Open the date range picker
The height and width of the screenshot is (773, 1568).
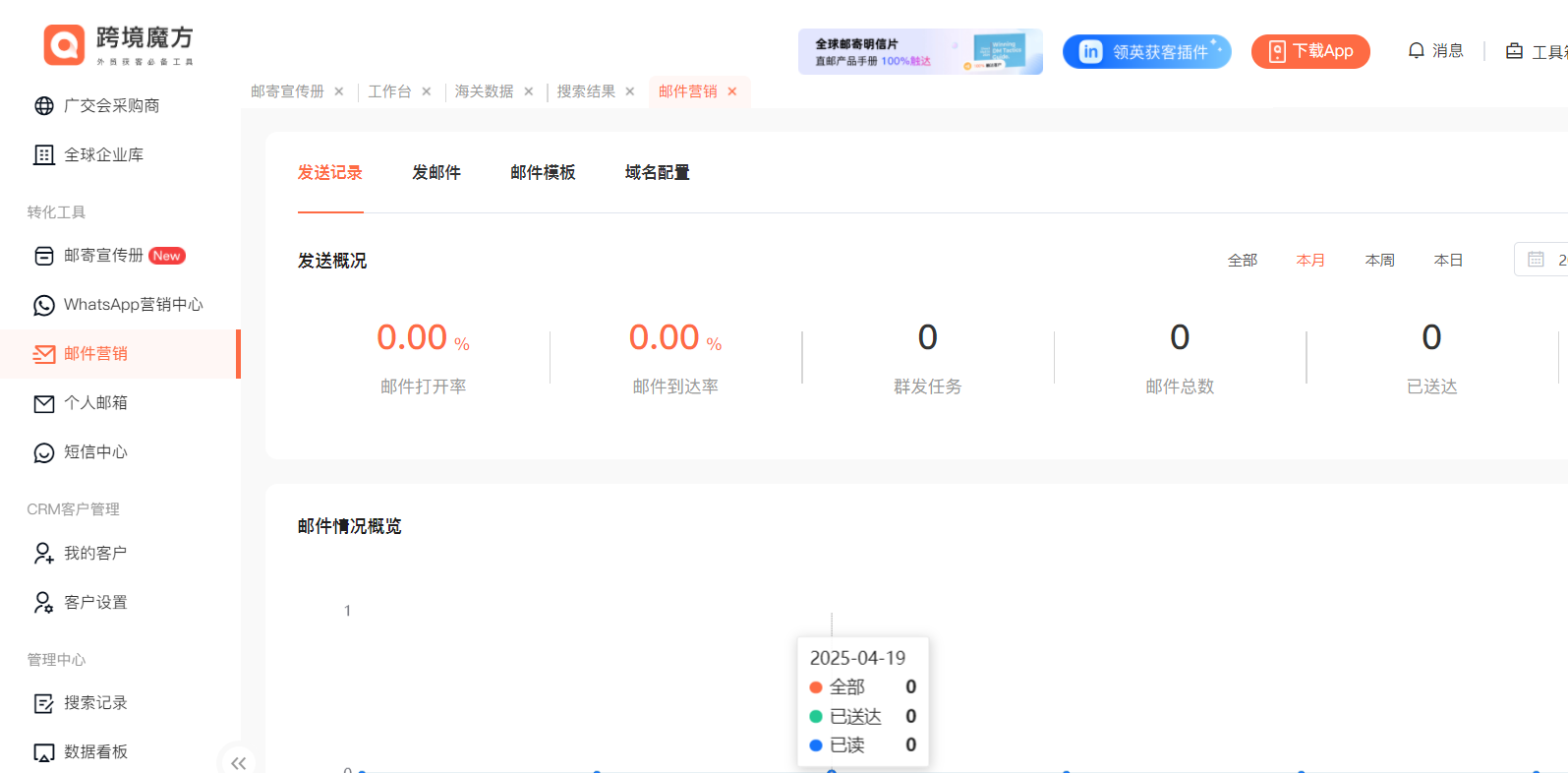tap(1540, 260)
